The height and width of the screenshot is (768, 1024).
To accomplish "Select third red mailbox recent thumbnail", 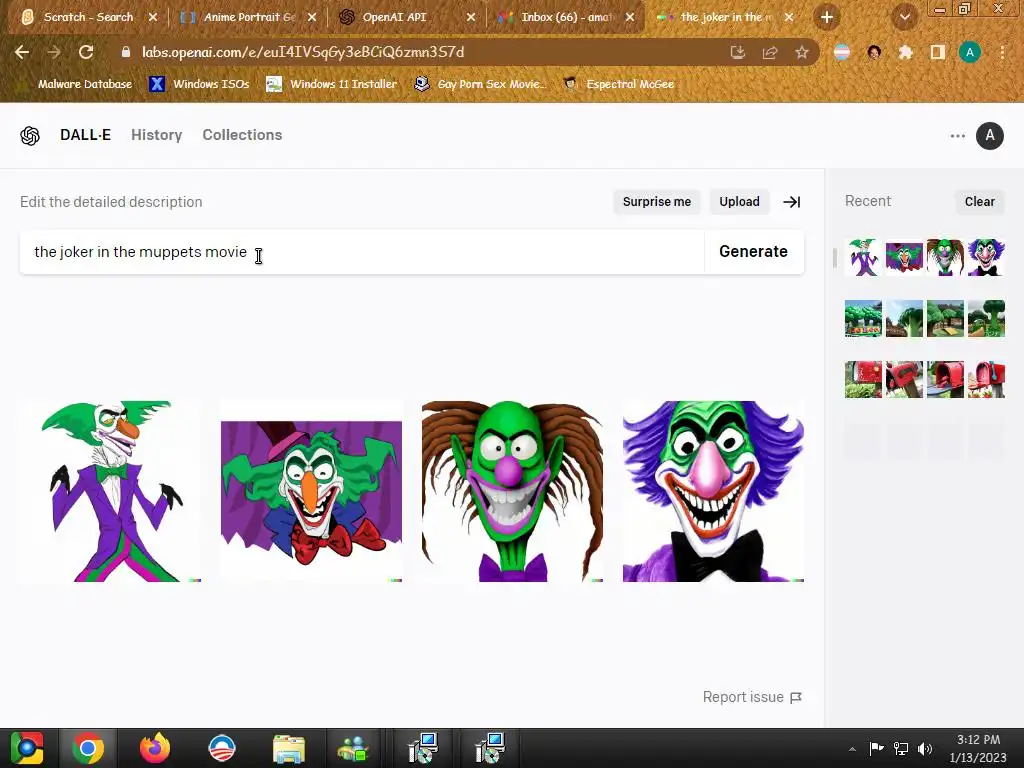I will 945,379.
